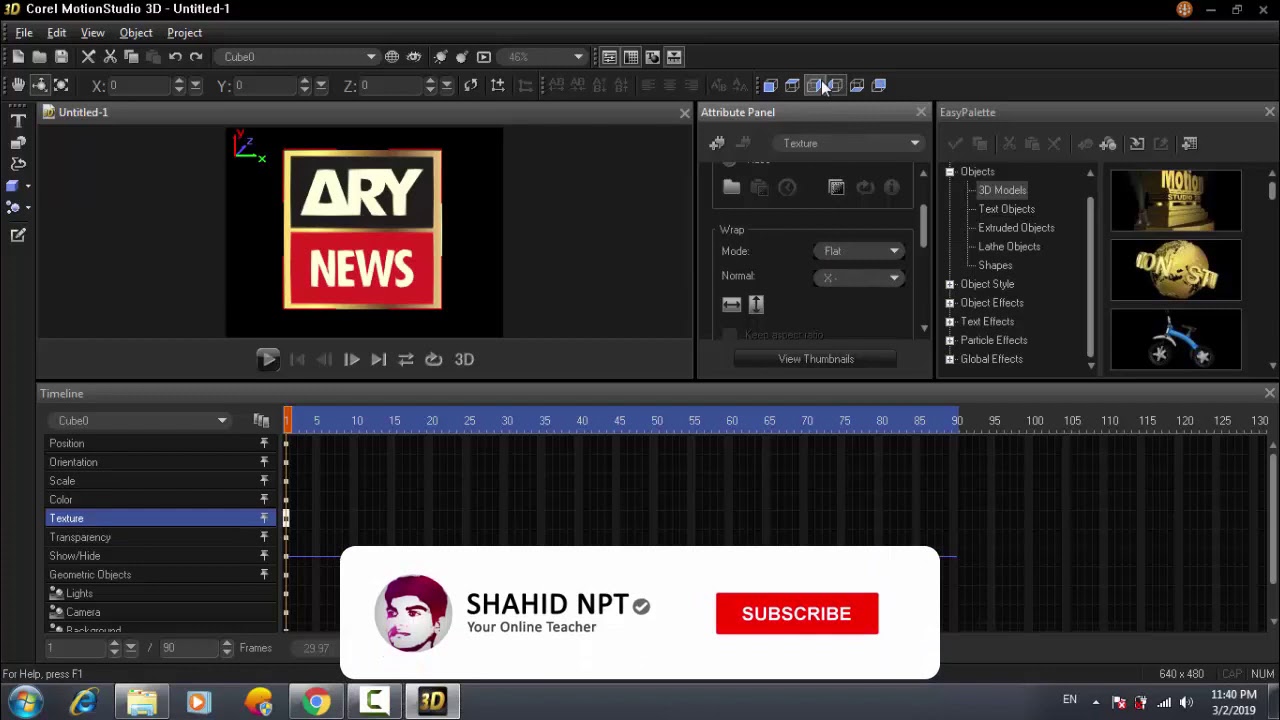Image resolution: width=1280 pixels, height=720 pixels.
Task: Click the edit pencil tool in left toolbar
Action: (18, 235)
